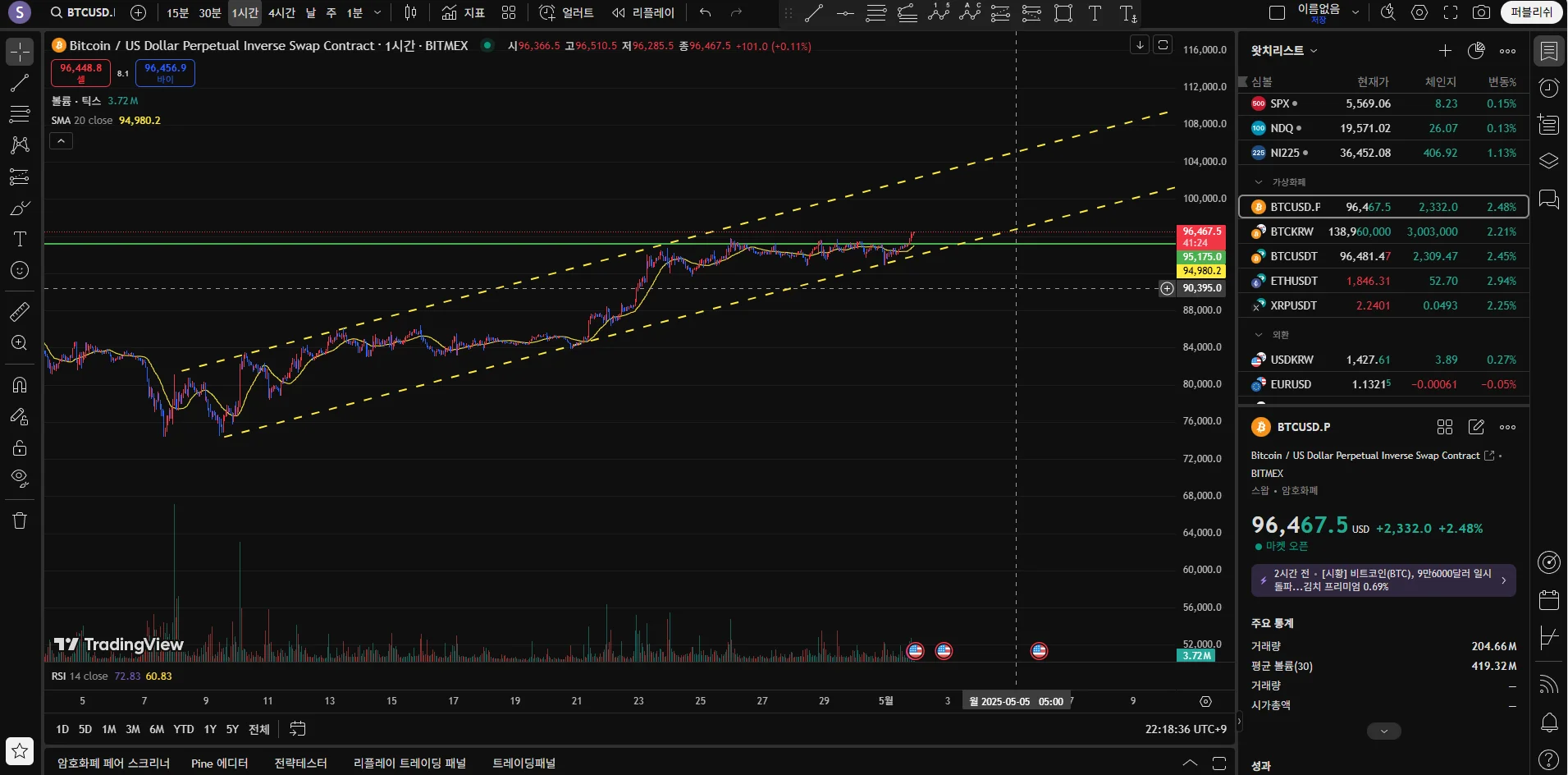Select the 4시간 timeframe
Screen dimensions: 1568x775
click(281, 12)
